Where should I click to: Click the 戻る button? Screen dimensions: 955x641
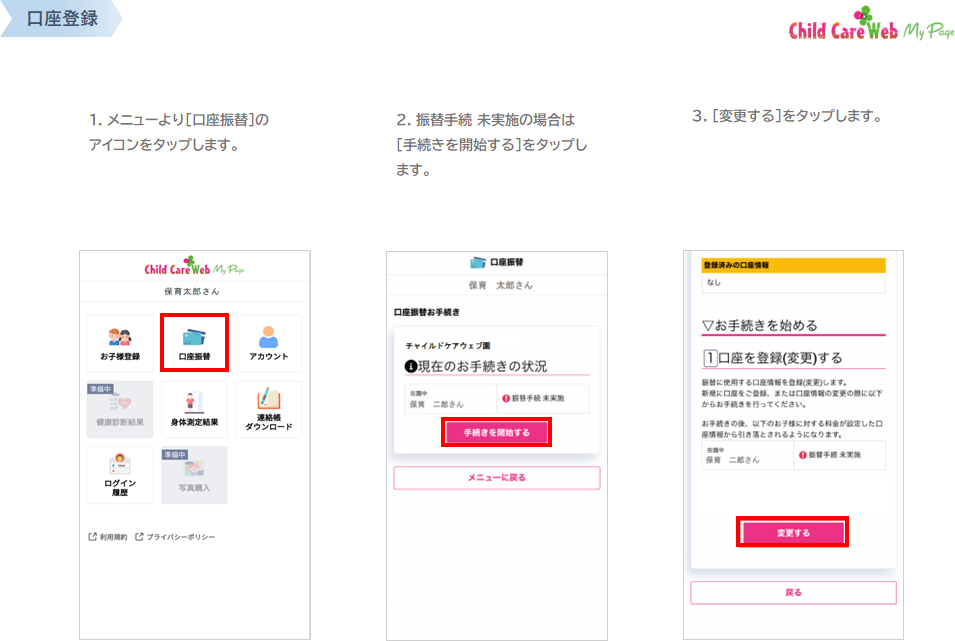tap(793, 593)
